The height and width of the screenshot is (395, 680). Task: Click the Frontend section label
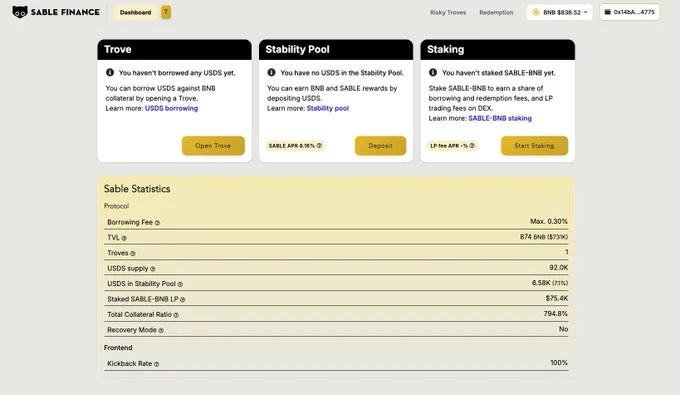[118, 348]
